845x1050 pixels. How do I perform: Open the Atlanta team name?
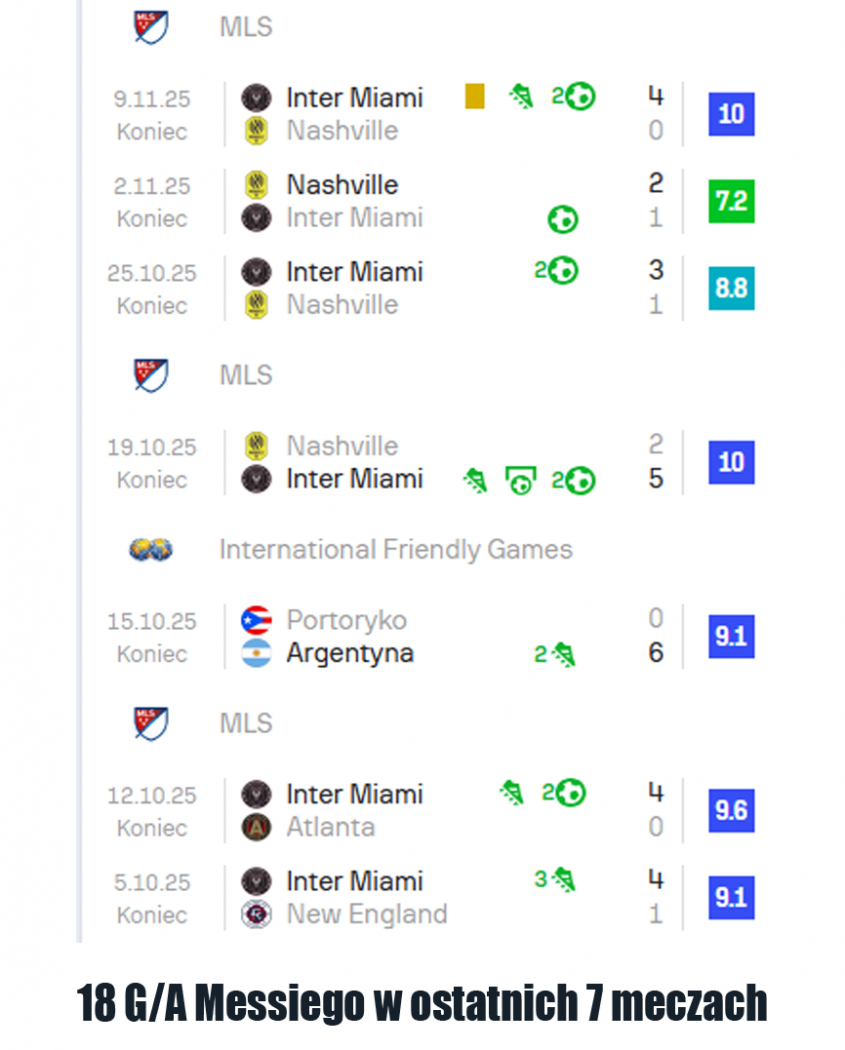click(x=330, y=827)
